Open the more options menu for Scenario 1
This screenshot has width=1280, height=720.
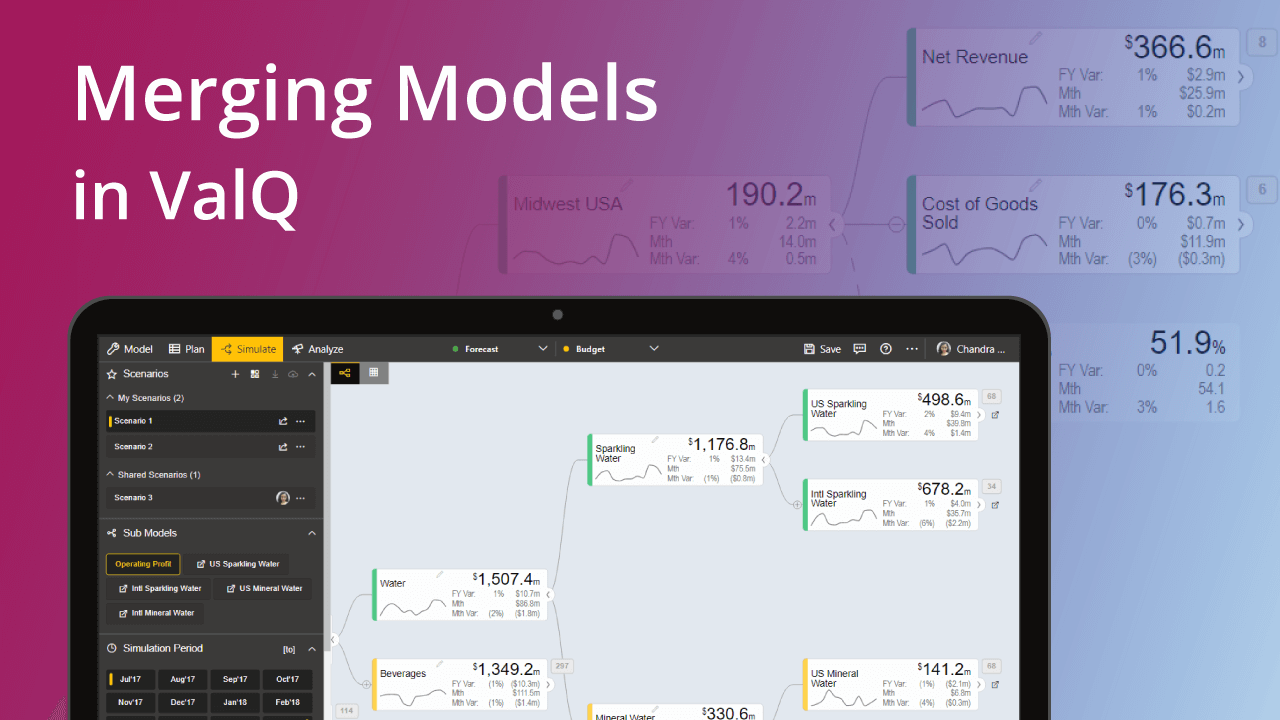(300, 421)
